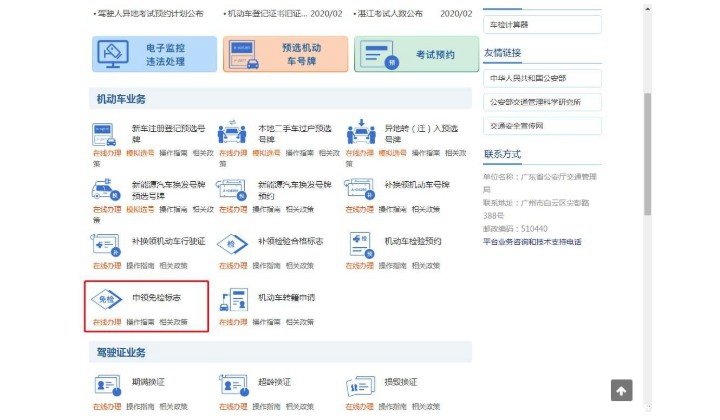Click the 期满换证 license icon
The width and height of the screenshot is (720, 420).
(105, 384)
